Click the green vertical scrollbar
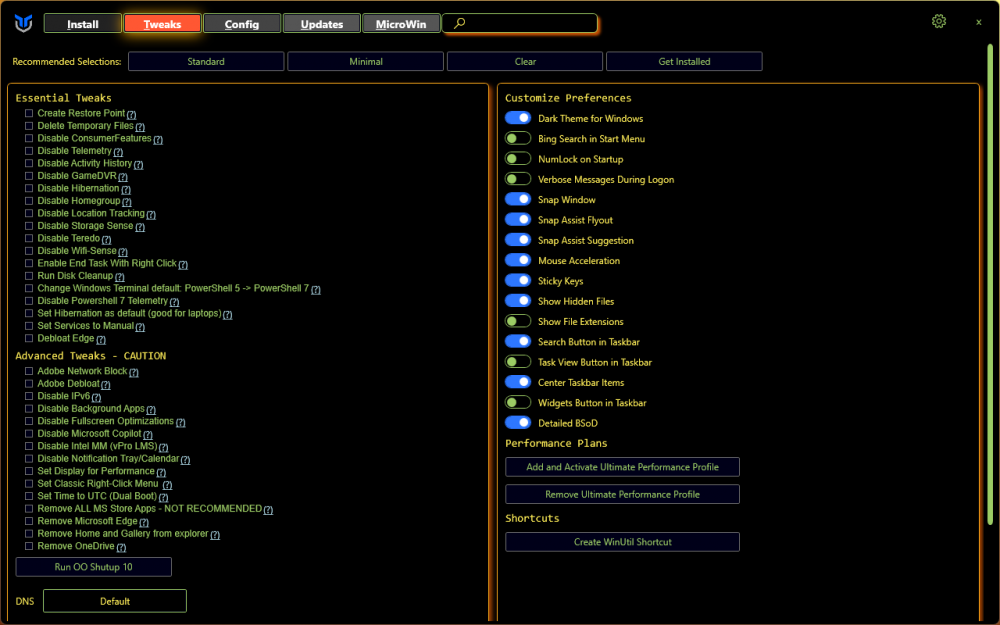This screenshot has height=625, width=1000. tap(990, 284)
